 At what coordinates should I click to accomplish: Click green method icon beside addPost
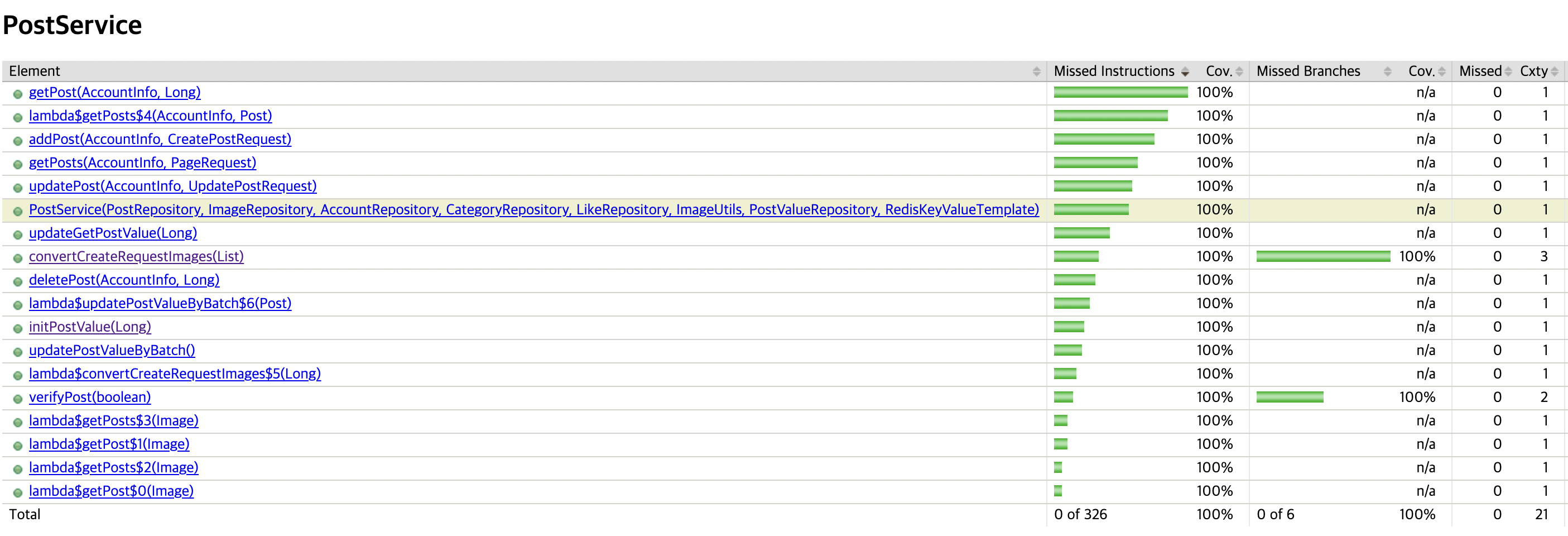18,141
